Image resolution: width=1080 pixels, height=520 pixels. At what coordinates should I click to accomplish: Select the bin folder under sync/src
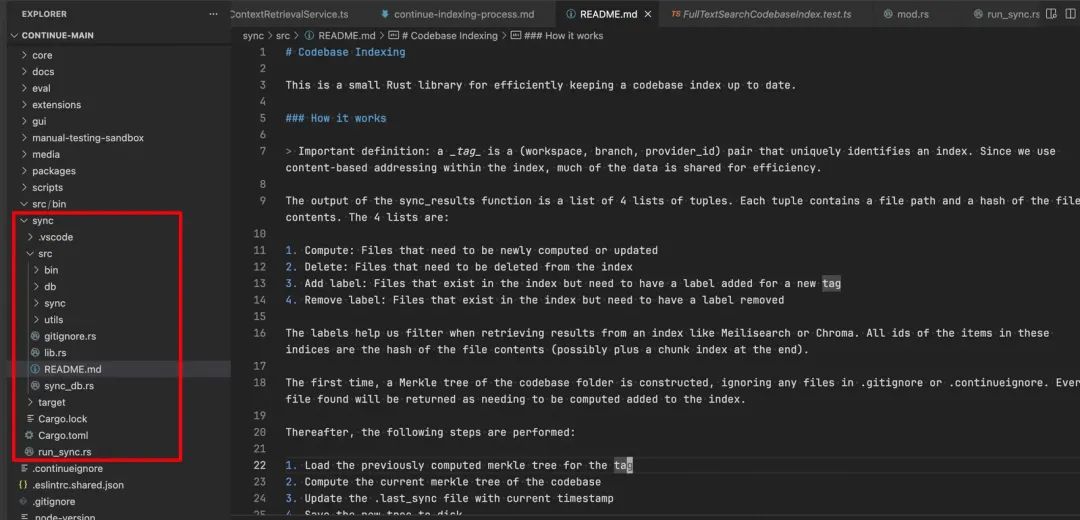point(51,270)
